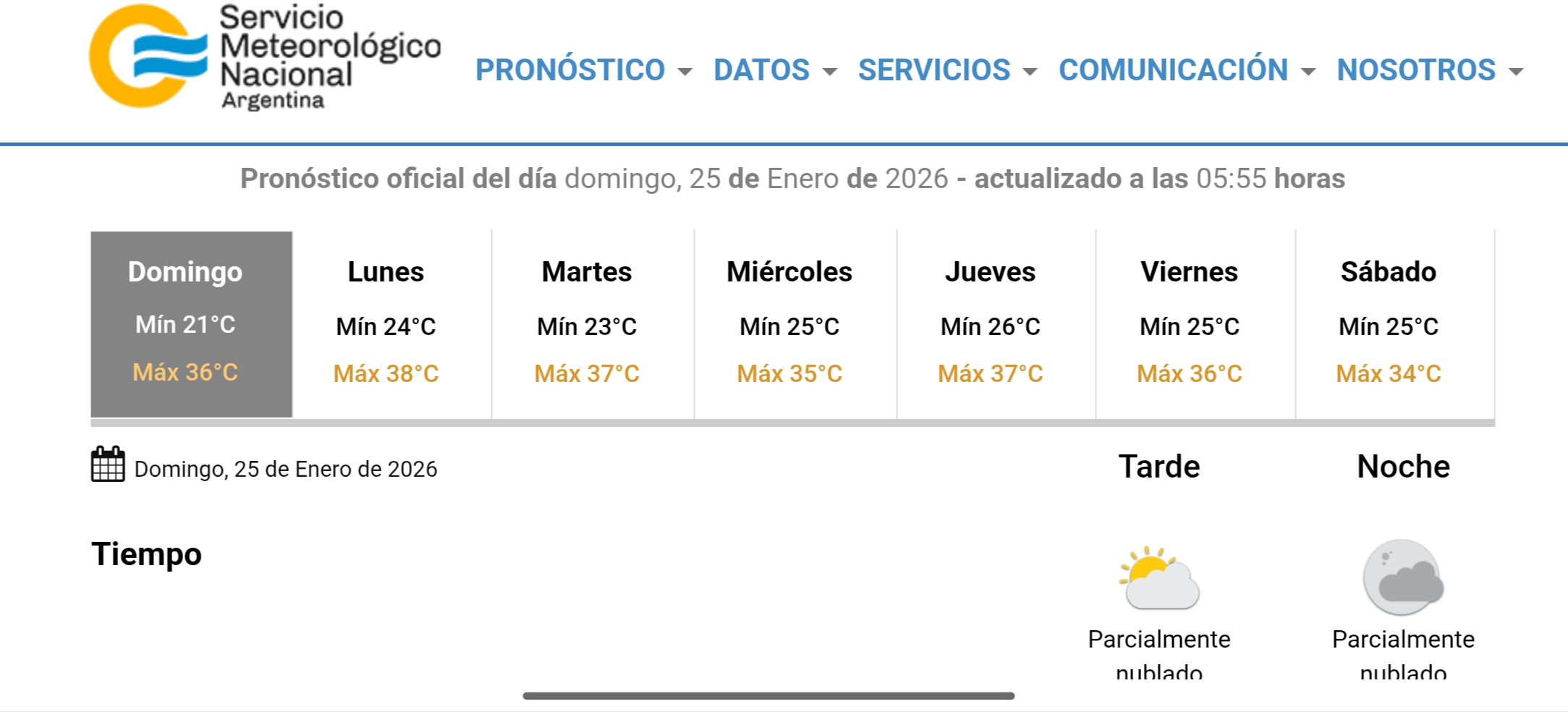Screen dimensions: 1568x712
Task: Switch to the Lunes forecast tab
Action: [386, 323]
